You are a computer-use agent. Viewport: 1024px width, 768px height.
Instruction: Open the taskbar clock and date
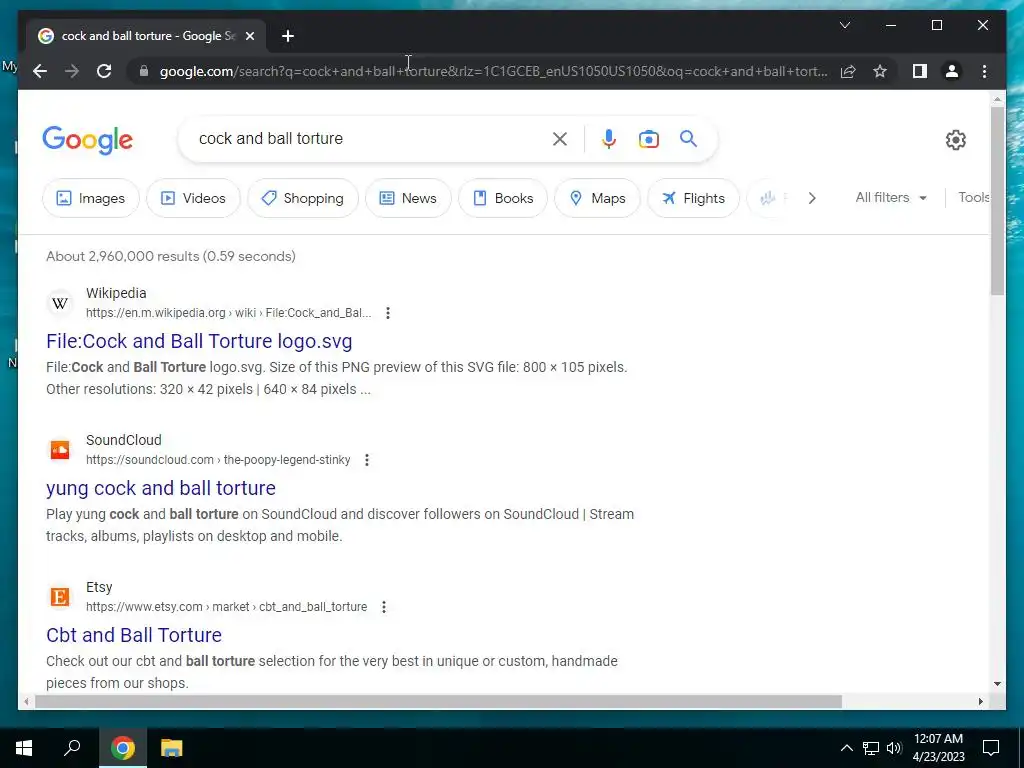point(938,748)
